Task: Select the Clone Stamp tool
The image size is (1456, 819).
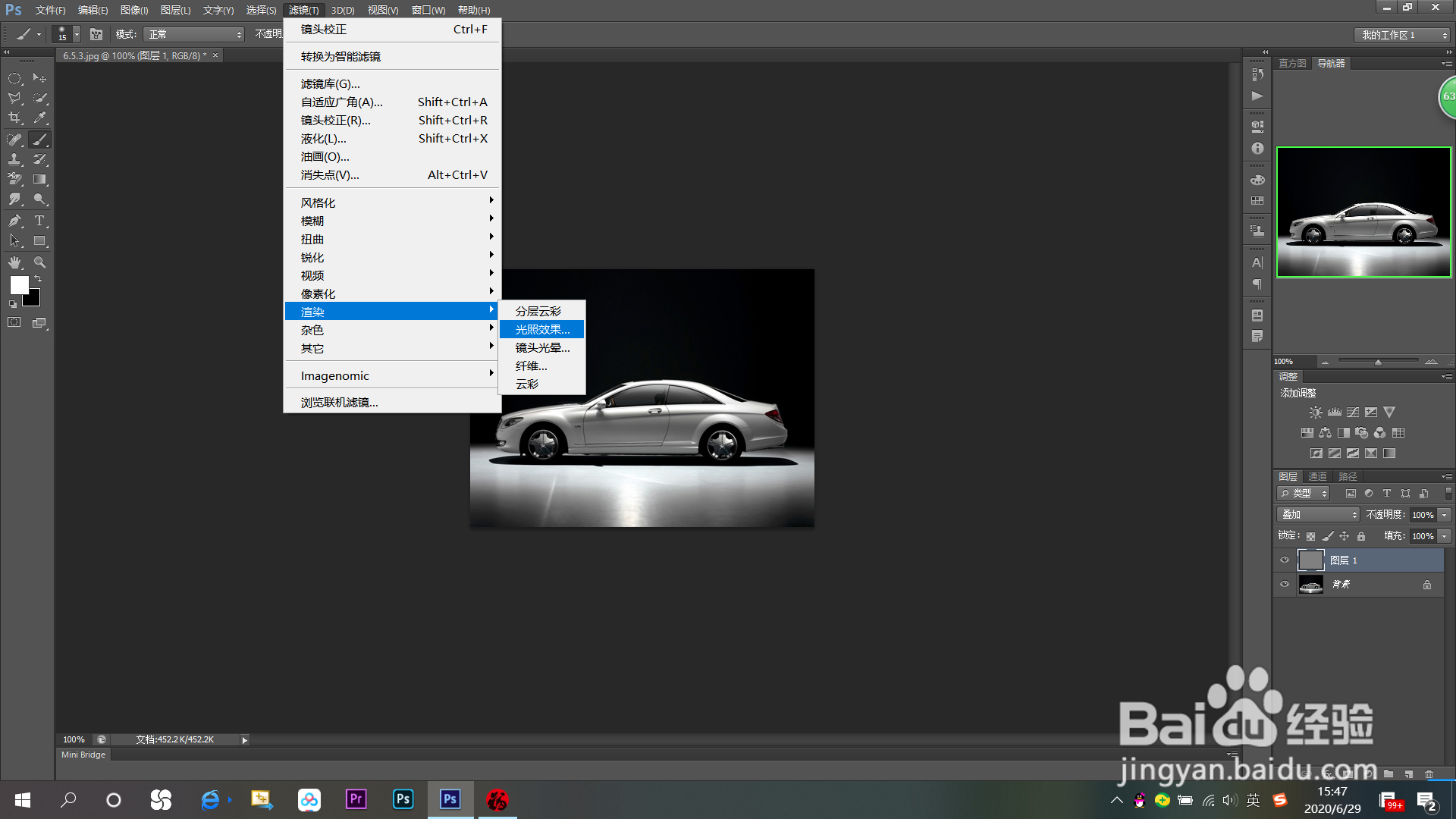Action: (x=14, y=159)
